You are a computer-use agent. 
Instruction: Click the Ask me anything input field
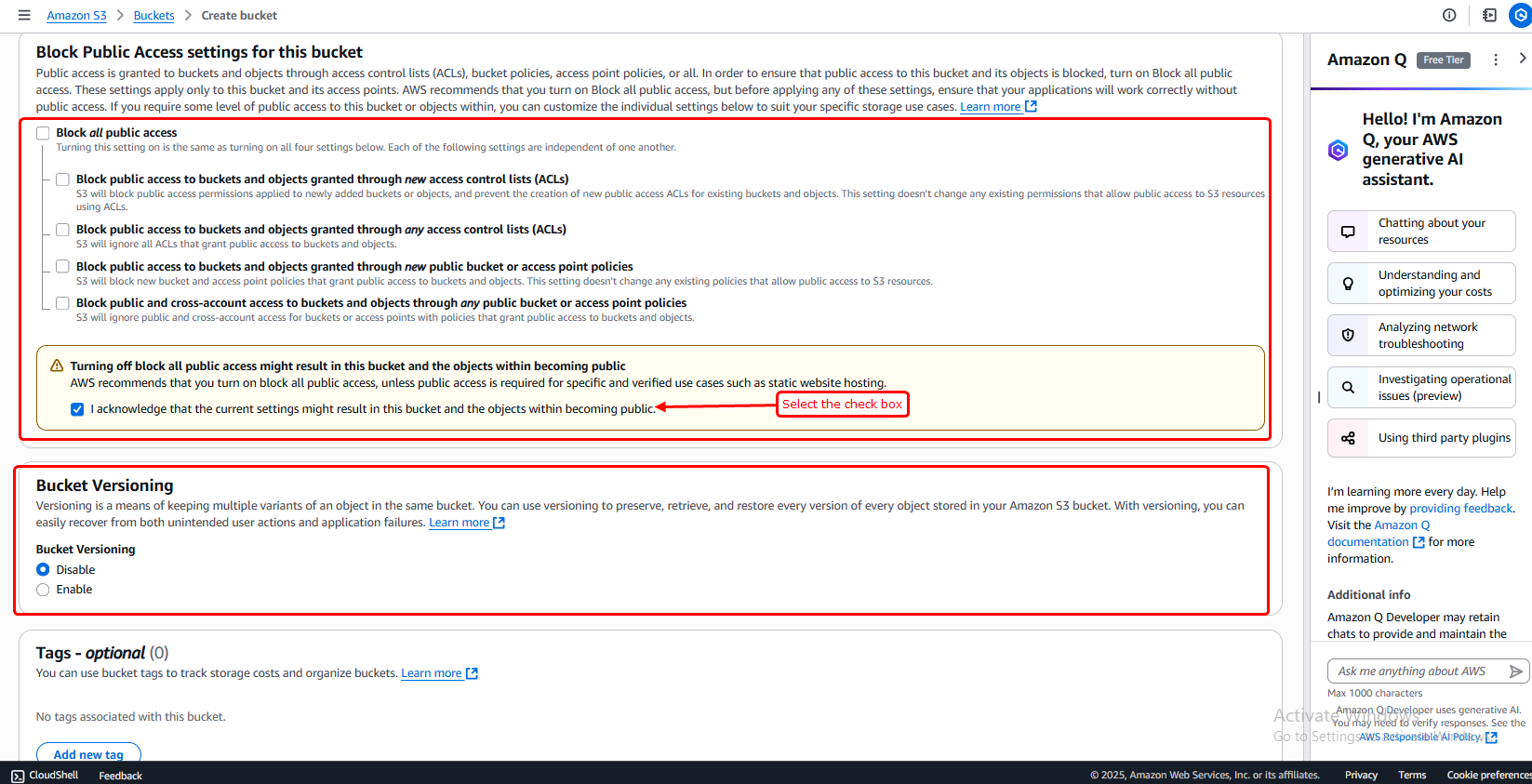click(1414, 671)
